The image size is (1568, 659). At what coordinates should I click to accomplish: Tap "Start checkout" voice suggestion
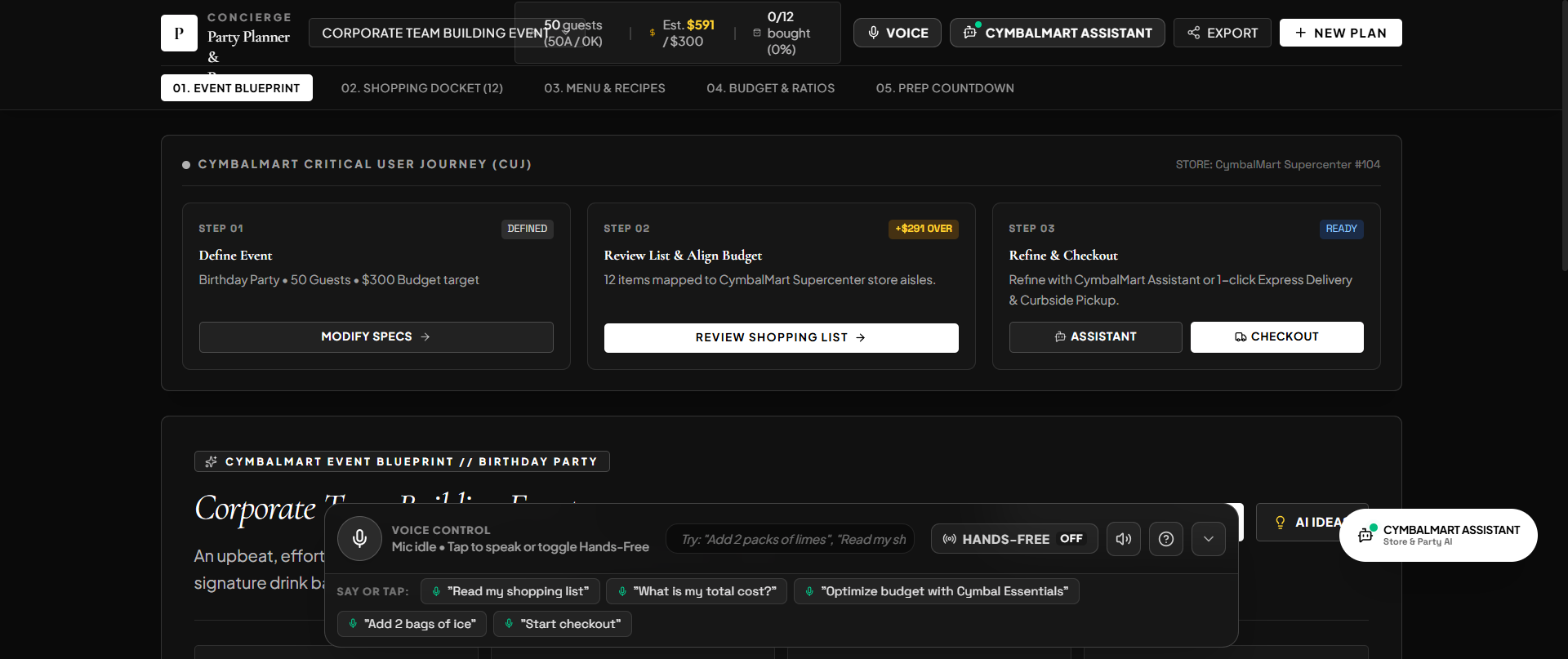(563, 624)
